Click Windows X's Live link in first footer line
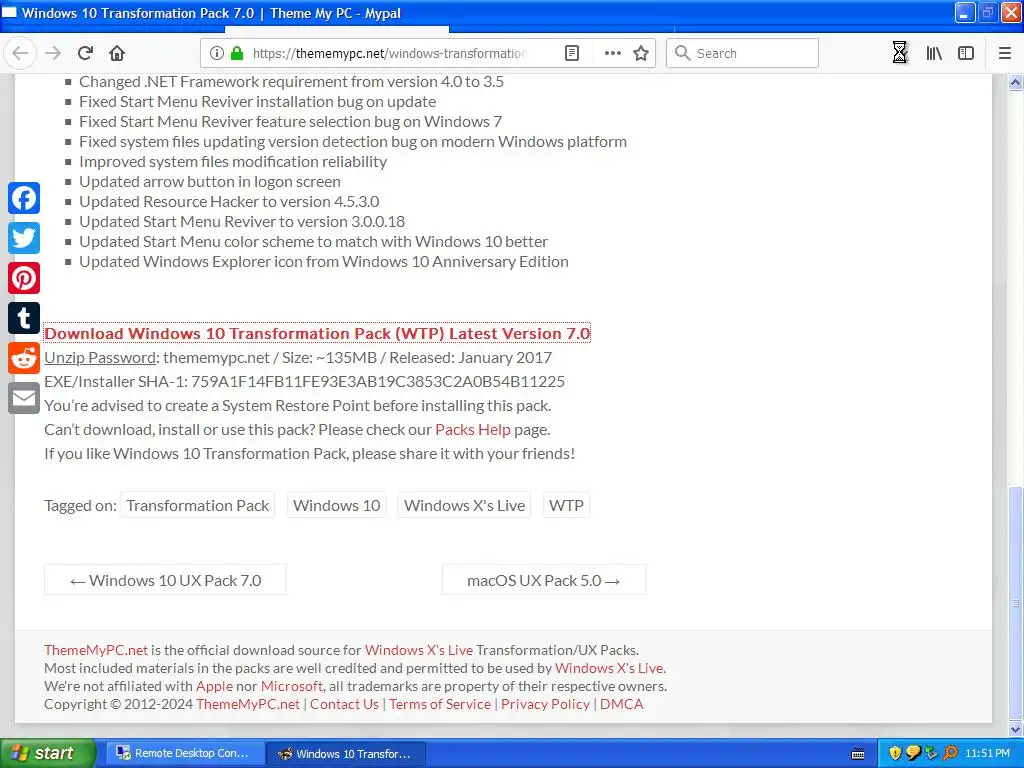The width and height of the screenshot is (1024, 768). click(419, 650)
